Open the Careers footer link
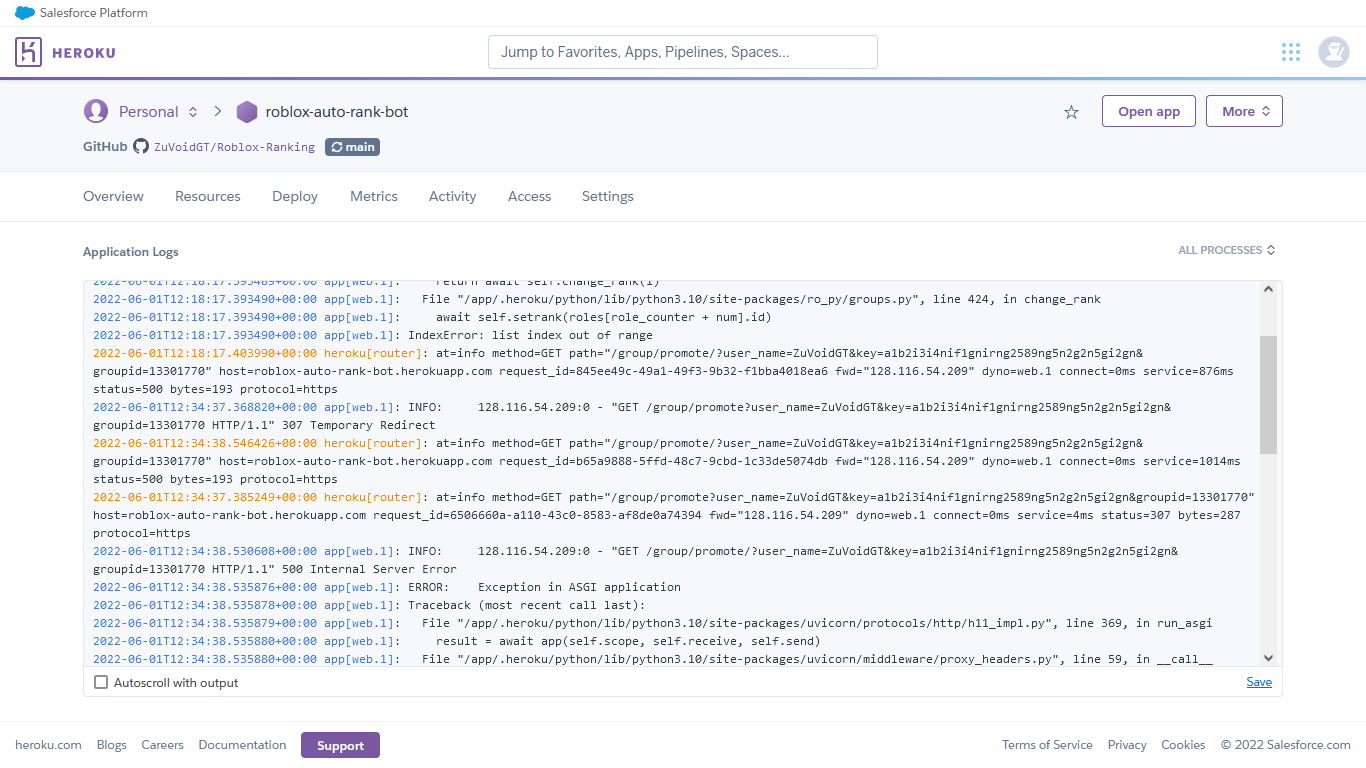Viewport: 1366px width, 768px height. coord(163,745)
